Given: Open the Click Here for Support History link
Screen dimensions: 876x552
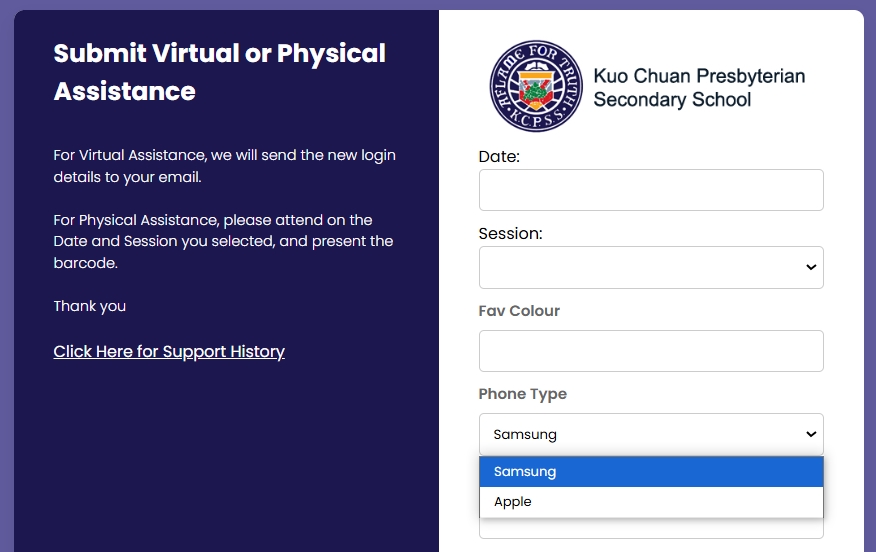Looking at the screenshot, I should (169, 351).
